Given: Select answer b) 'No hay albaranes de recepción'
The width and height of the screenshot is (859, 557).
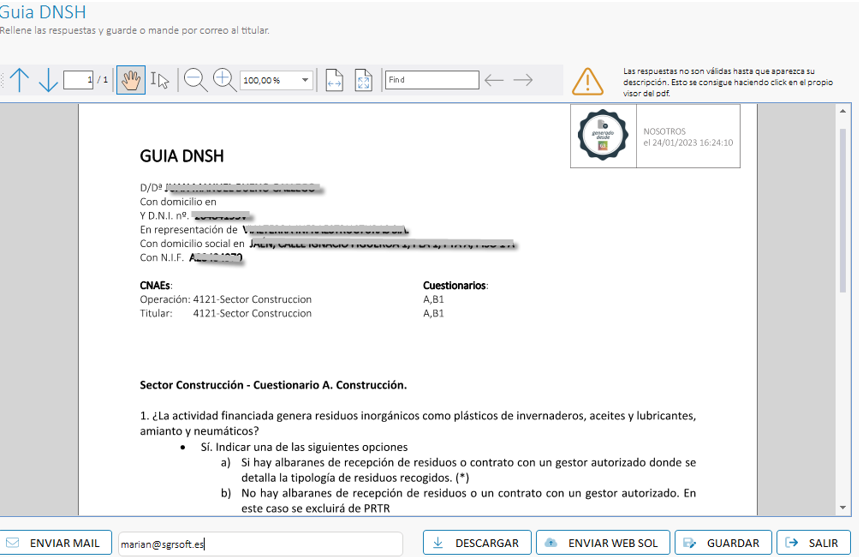Looking at the screenshot, I should click(468, 501).
